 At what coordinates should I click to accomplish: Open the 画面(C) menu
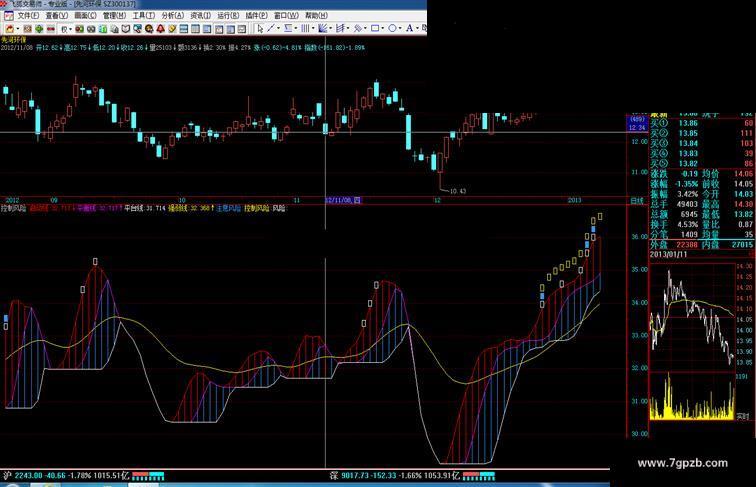[x=85, y=15]
